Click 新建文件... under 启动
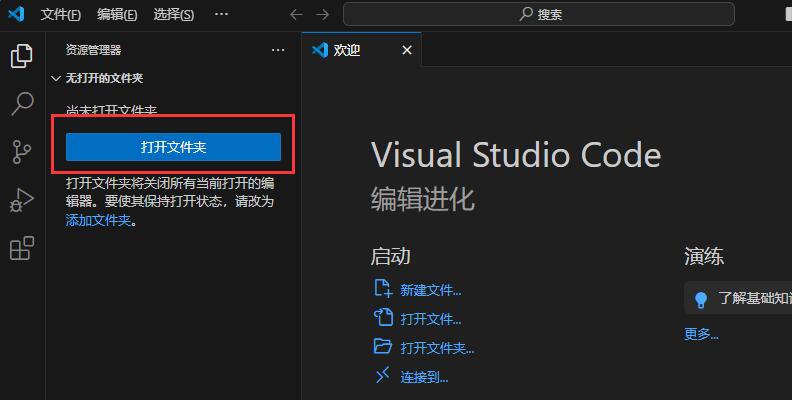 [x=430, y=290]
